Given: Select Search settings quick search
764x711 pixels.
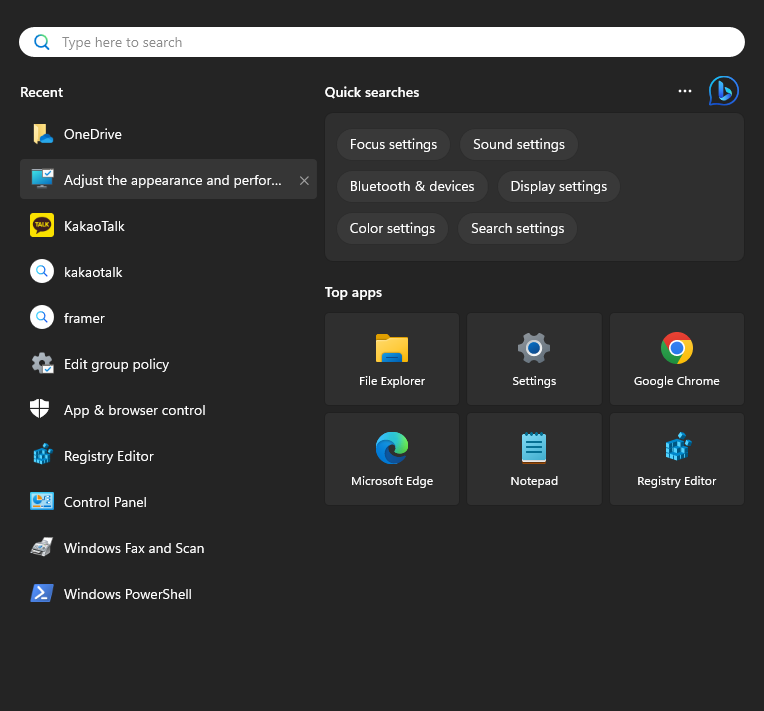Looking at the screenshot, I should coord(517,229).
